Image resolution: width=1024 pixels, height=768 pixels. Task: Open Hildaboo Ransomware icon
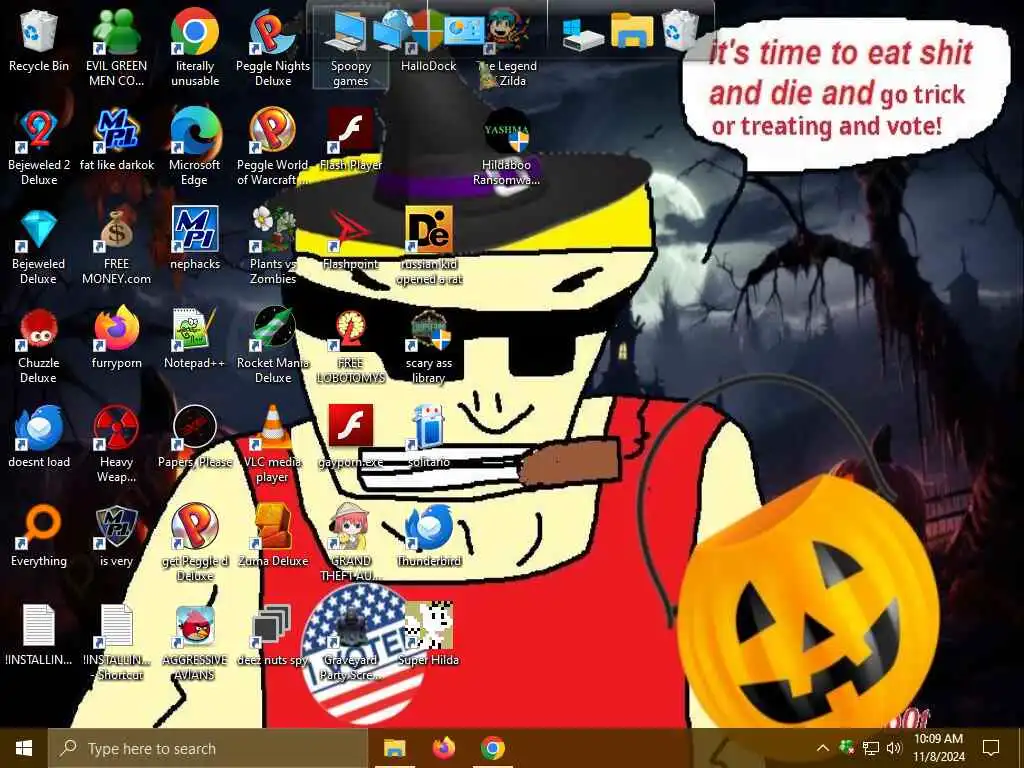point(507,147)
